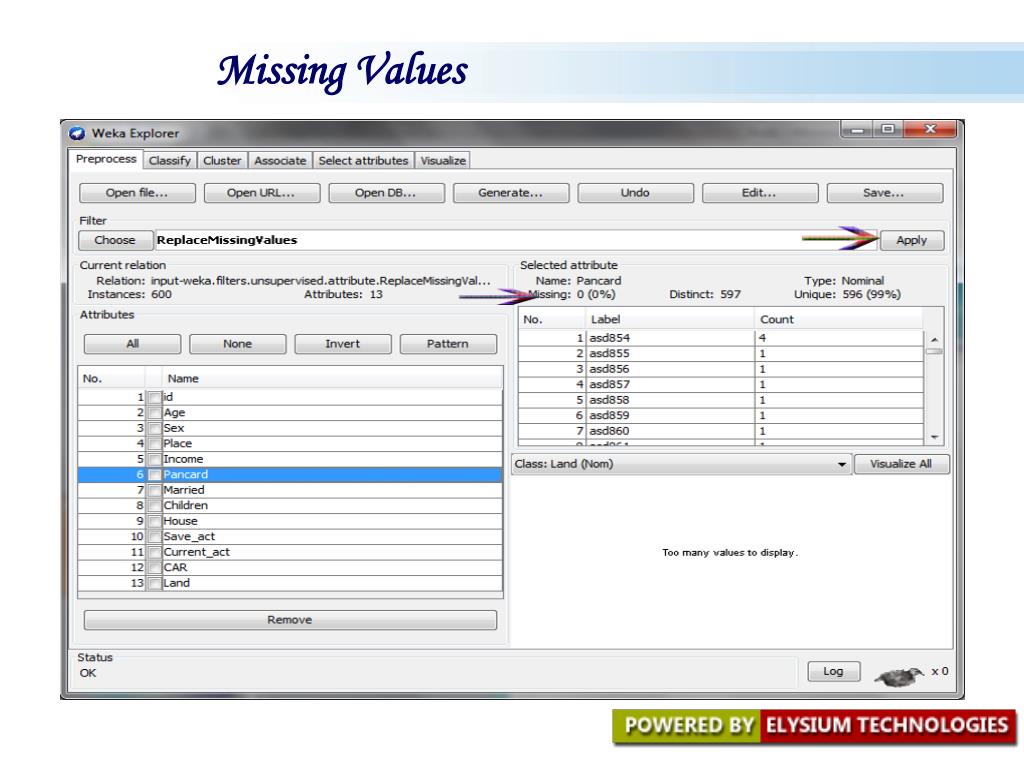
Task: Select the label row asd854
Action: (x=721, y=338)
